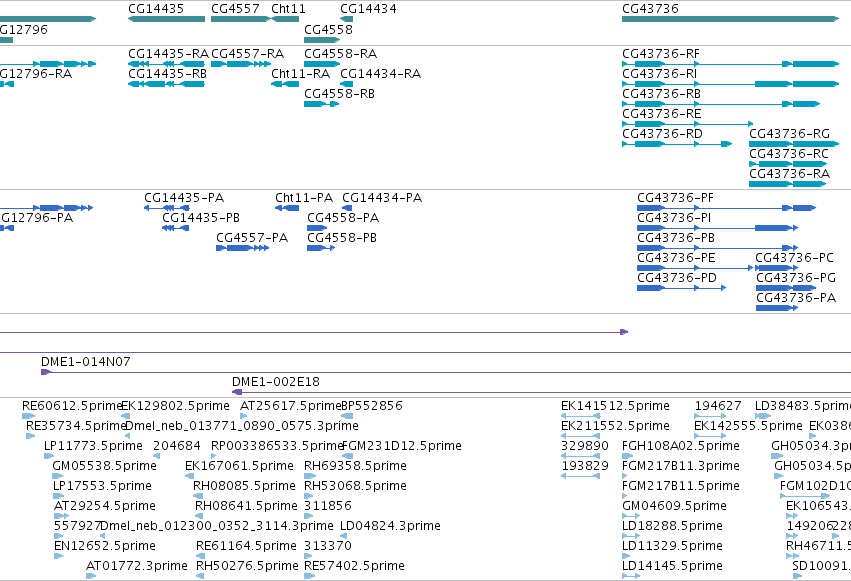Click protein CG43736-PI
The image size is (851, 581).
(x=674, y=218)
